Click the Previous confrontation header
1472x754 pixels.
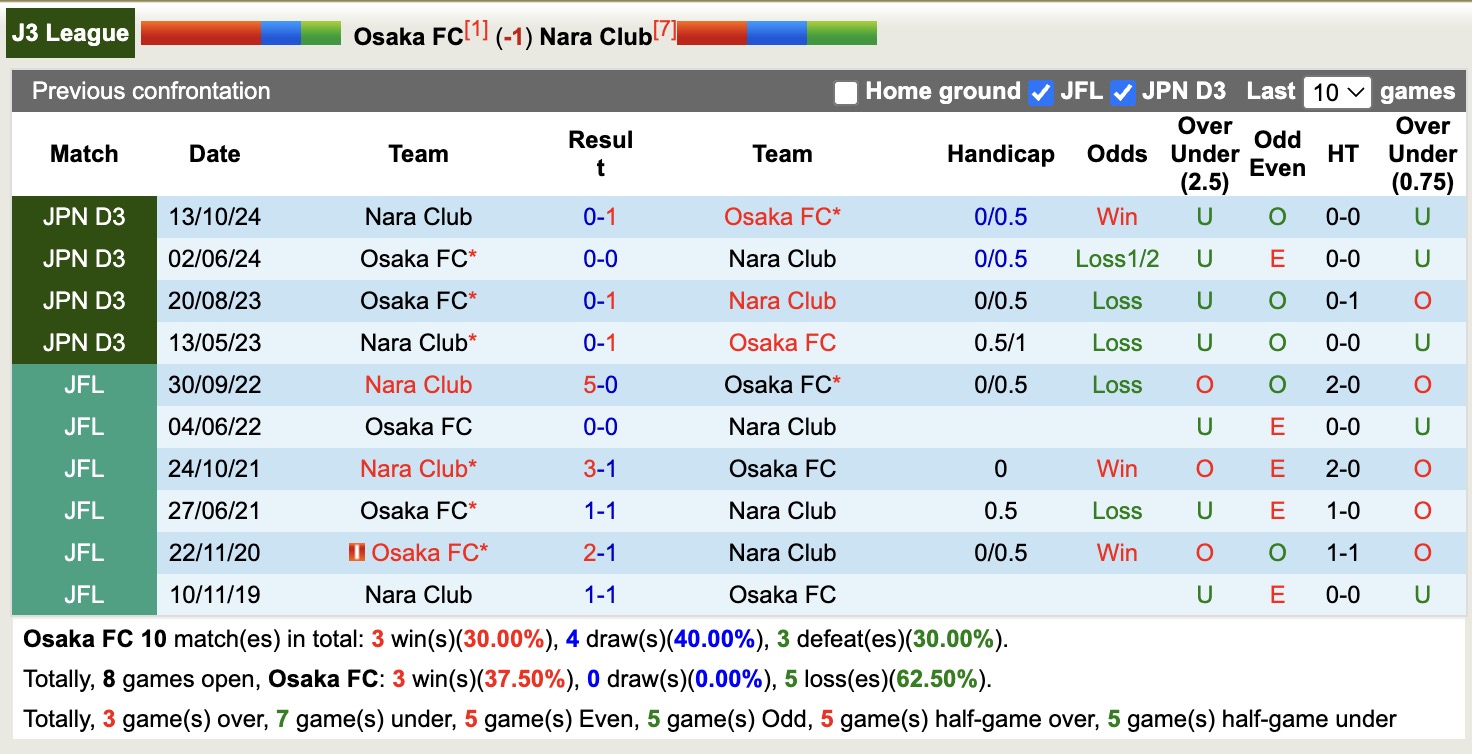click(x=150, y=91)
